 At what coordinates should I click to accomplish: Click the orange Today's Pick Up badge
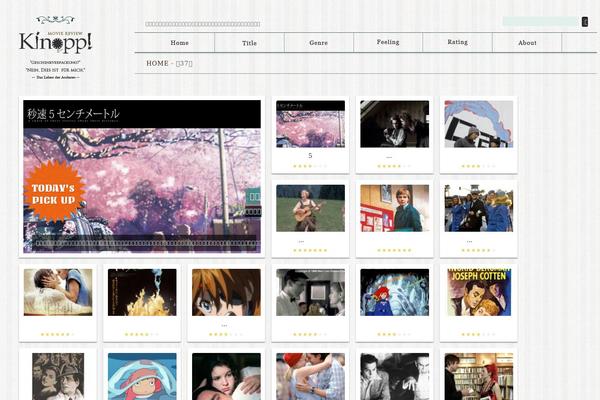tap(54, 192)
